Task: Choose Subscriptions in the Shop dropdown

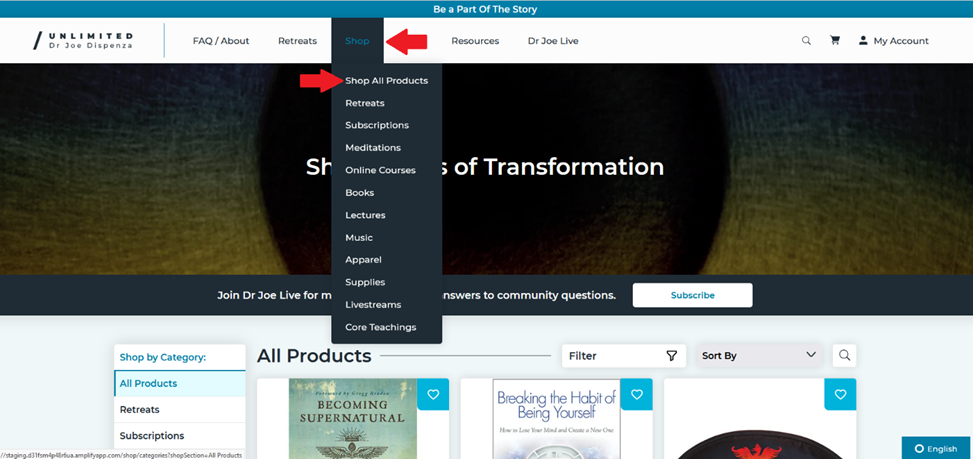Action: click(377, 125)
